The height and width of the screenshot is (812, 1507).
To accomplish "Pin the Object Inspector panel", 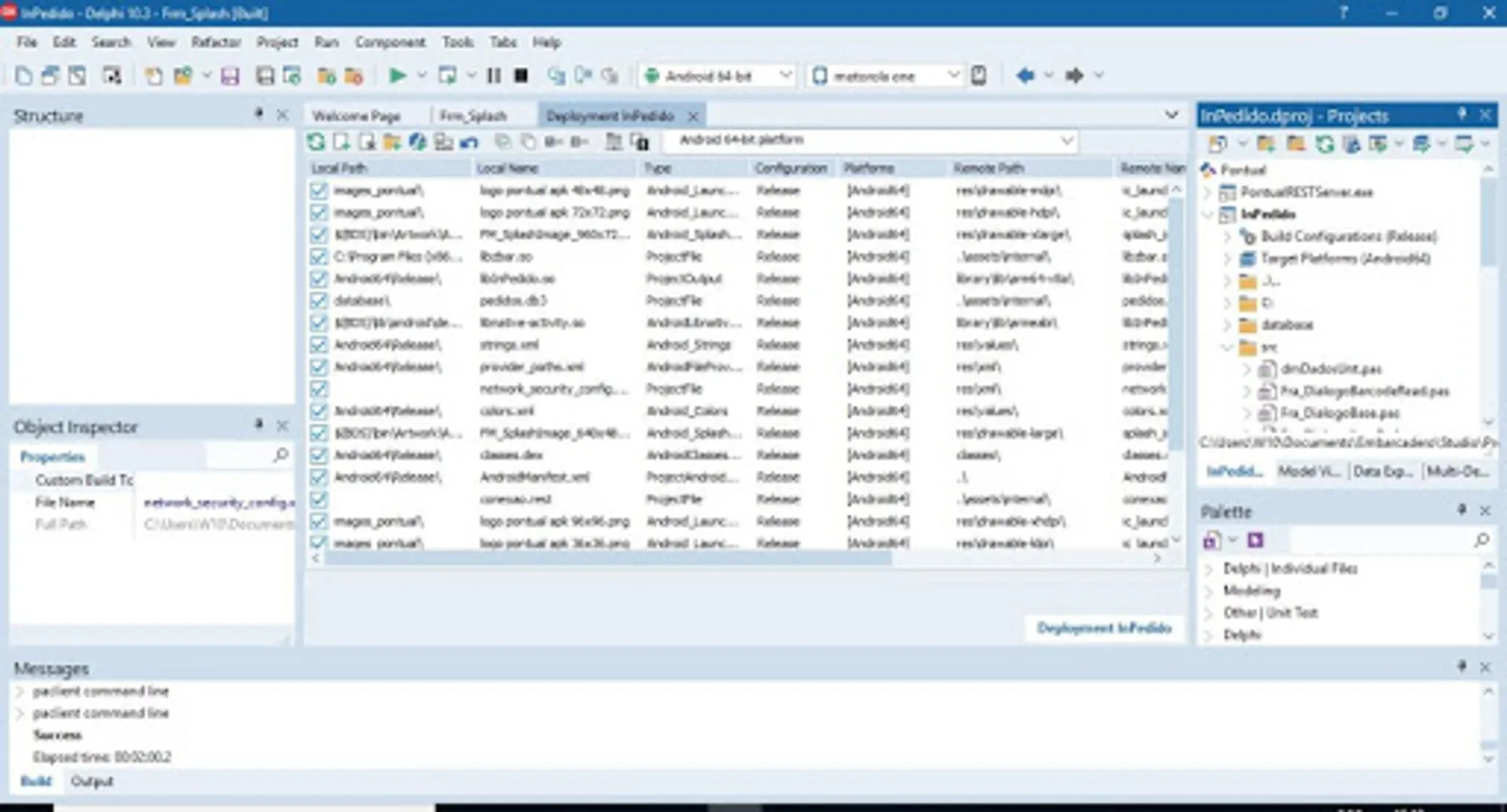I will (259, 425).
